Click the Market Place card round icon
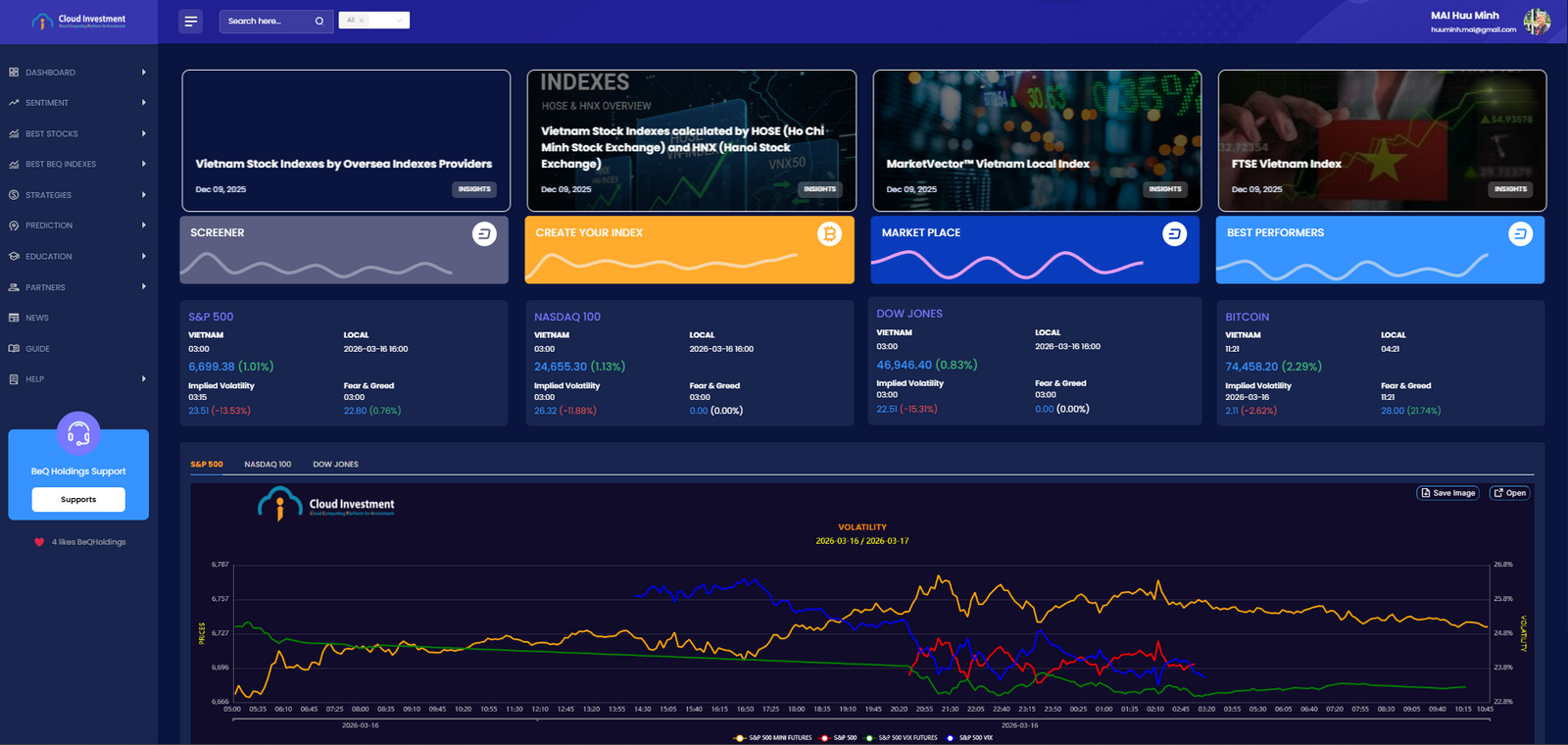The width and height of the screenshot is (1568, 745). tap(1174, 233)
